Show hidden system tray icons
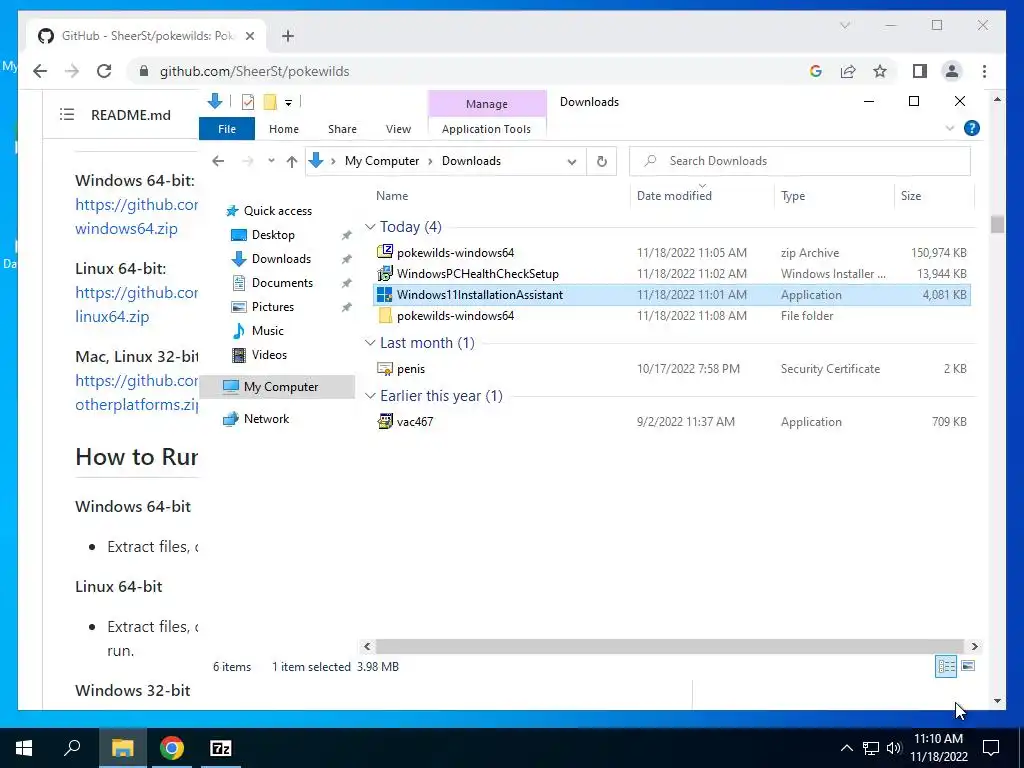 pyautogui.click(x=846, y=748)
